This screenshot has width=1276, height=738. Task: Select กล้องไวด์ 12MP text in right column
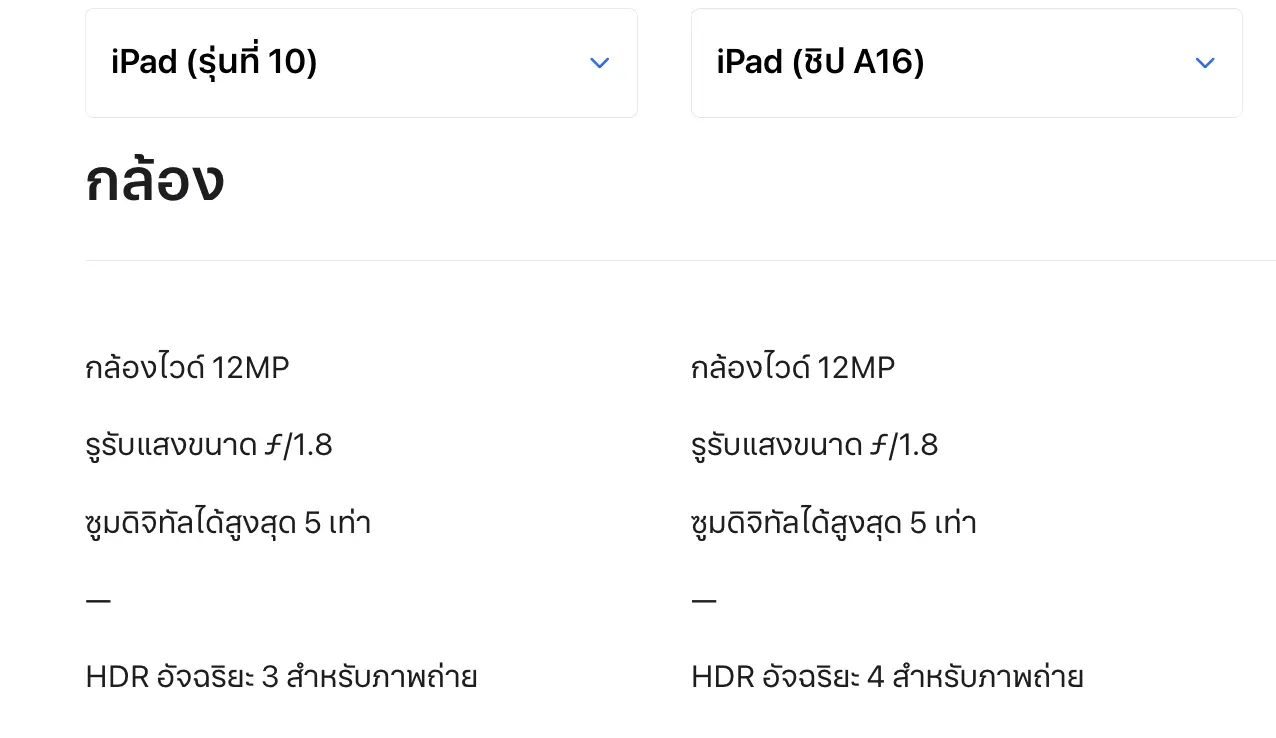pos(793,369)
